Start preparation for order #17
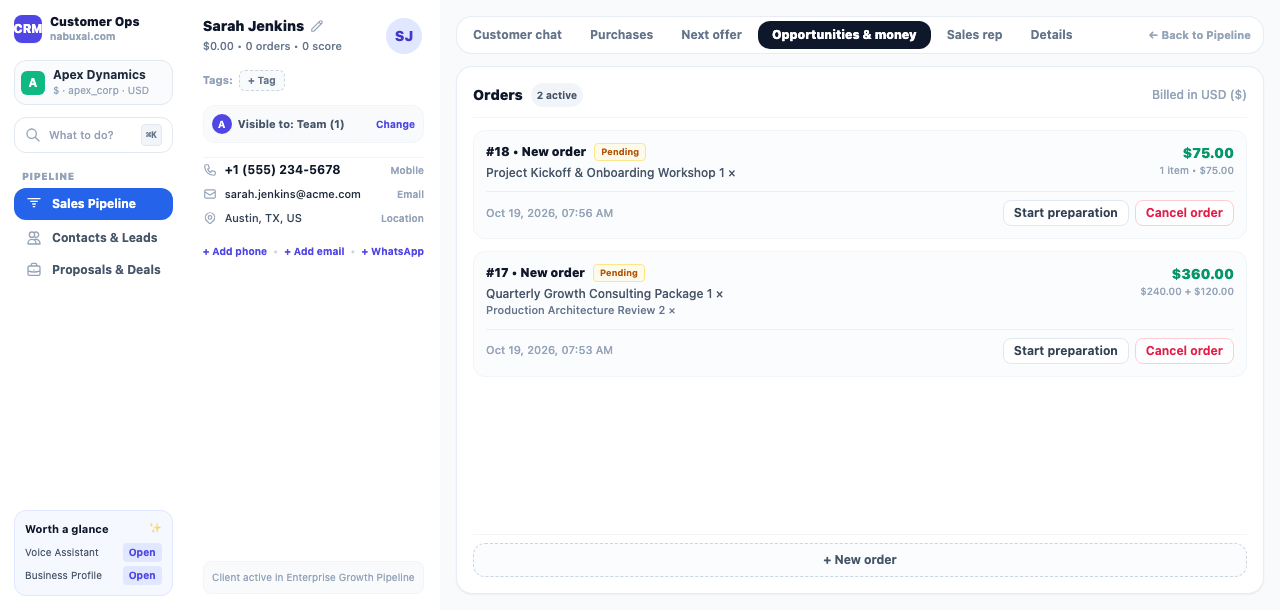 coord(1065,351)
